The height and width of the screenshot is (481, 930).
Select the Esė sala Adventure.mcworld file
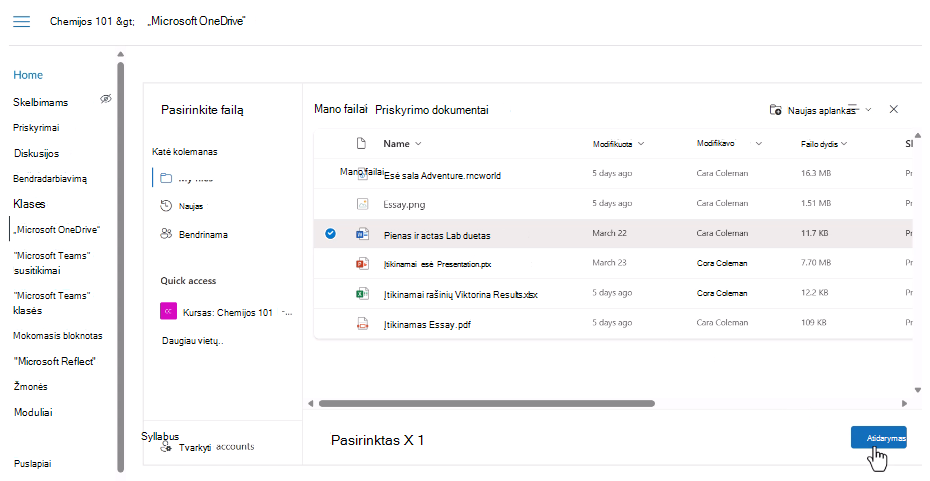click(442, 176)
